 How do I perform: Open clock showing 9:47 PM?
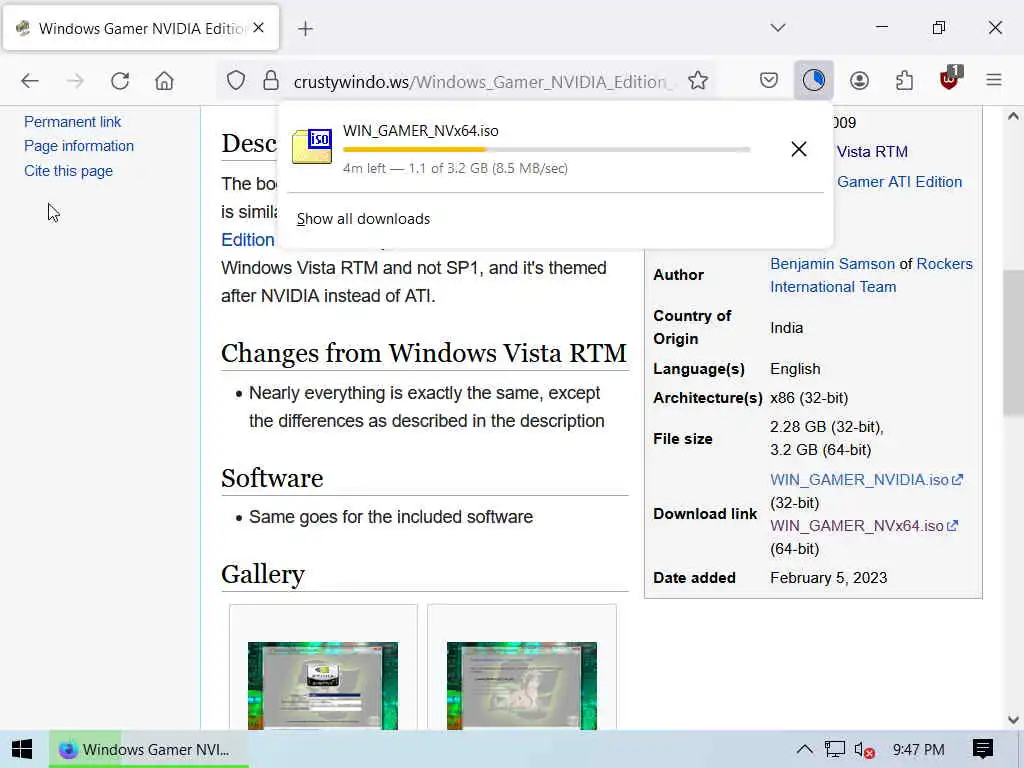tap(918, 749)
